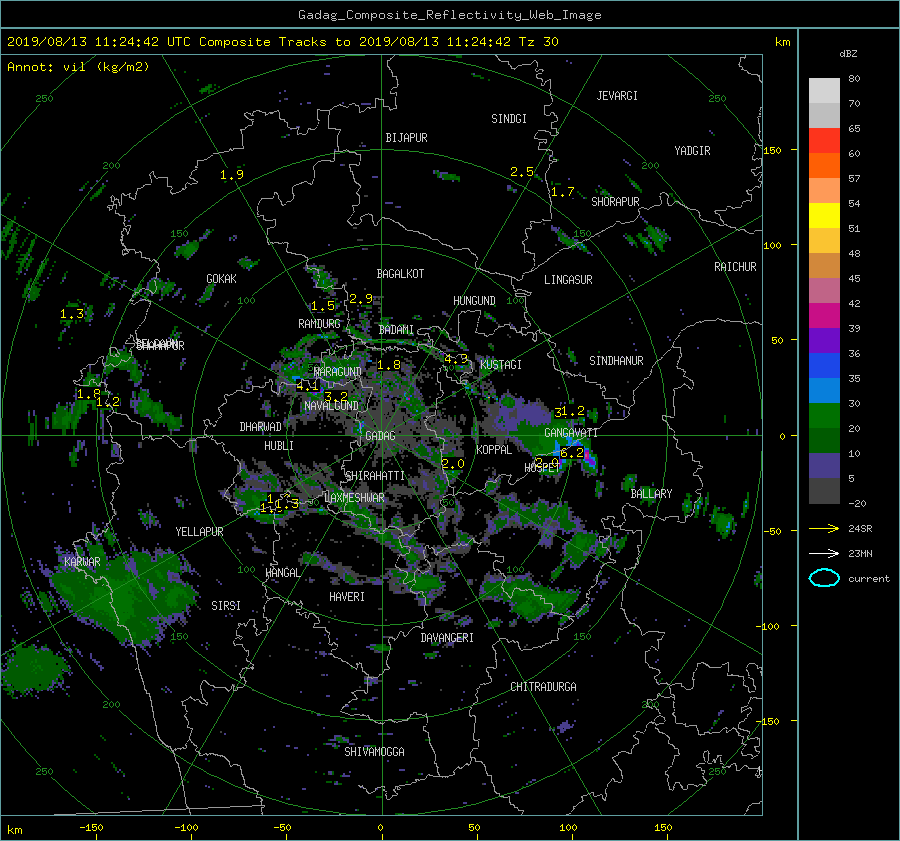Screen dimensions: 900x841
Task: Click the SINDGI city label
Action: (x=509, y=119)
